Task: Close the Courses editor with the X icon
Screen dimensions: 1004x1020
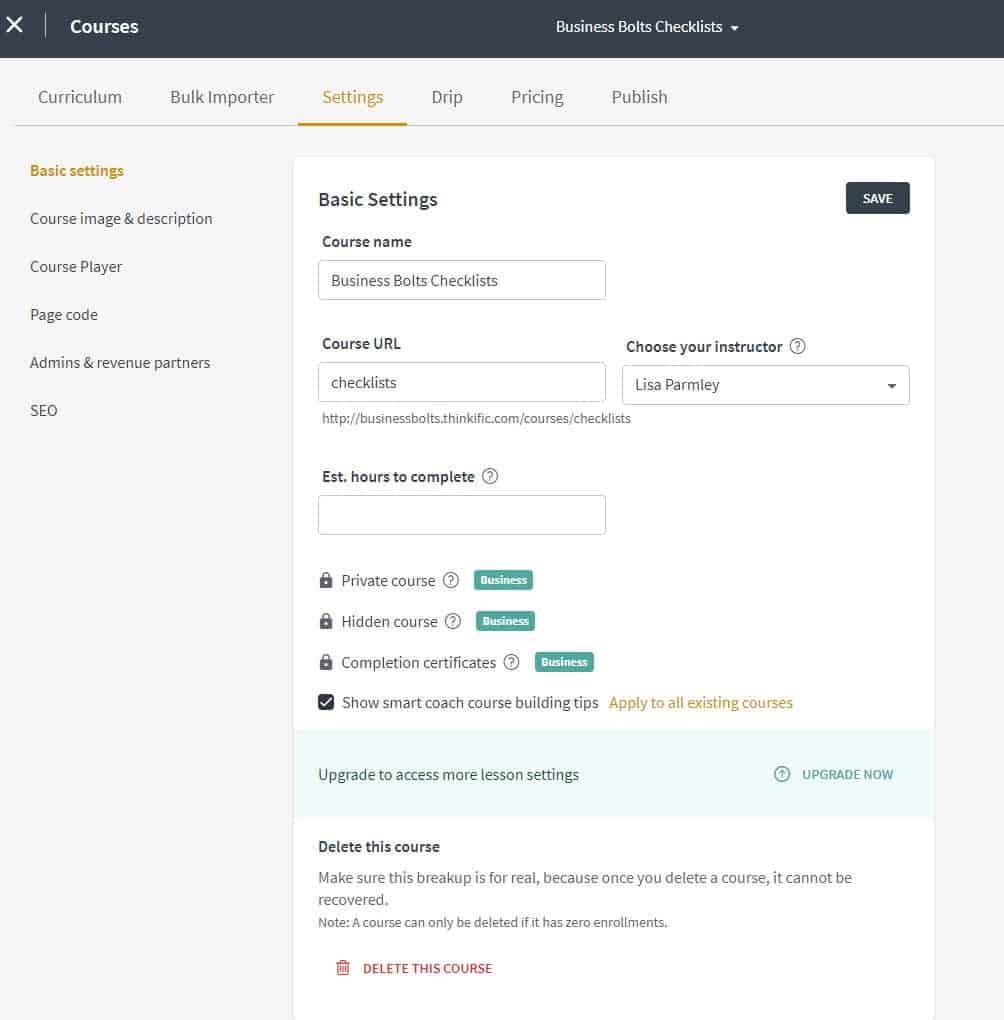Action: [14, 25]
